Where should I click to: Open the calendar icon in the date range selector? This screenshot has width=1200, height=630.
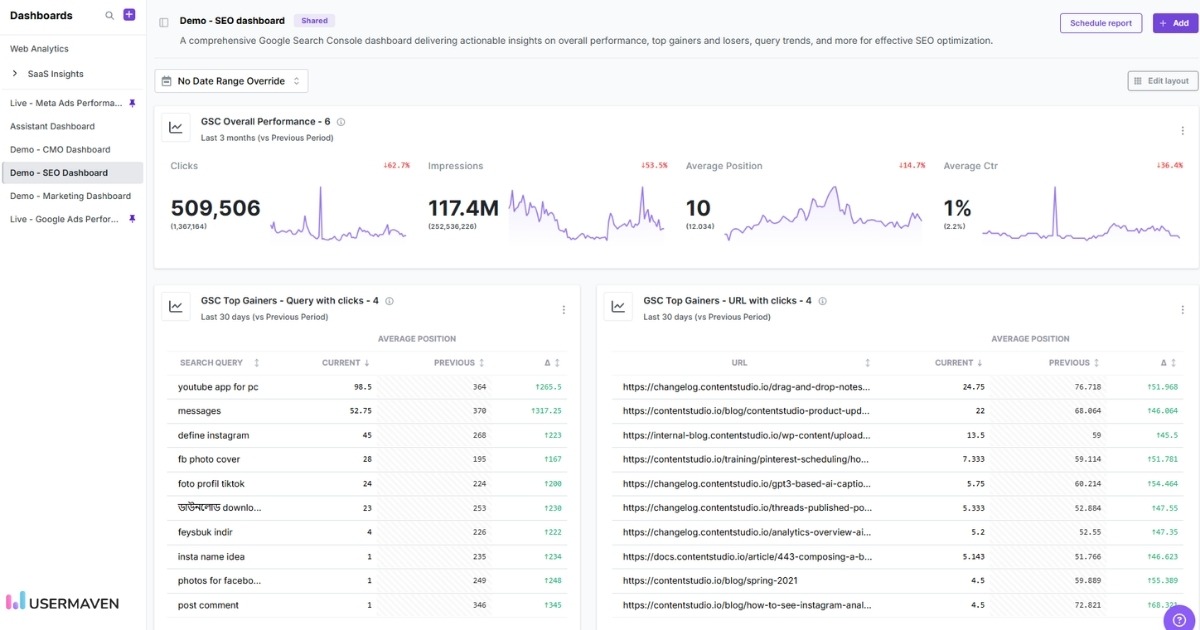[x=167, y=80]
